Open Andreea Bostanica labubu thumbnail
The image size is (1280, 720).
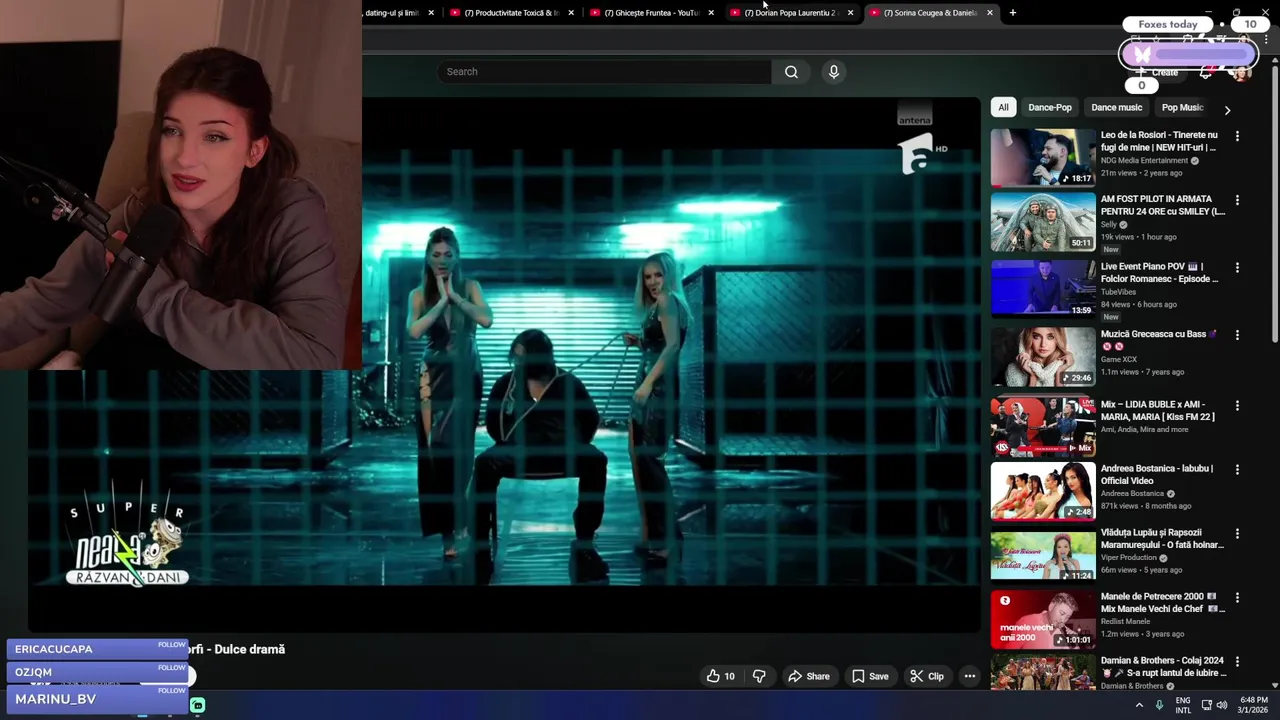click(1043, 491)
